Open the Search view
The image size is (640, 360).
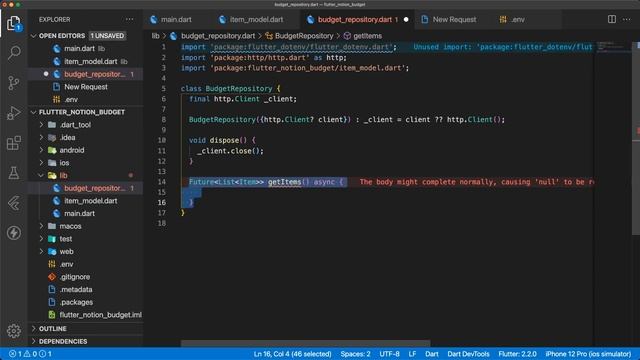14,53
